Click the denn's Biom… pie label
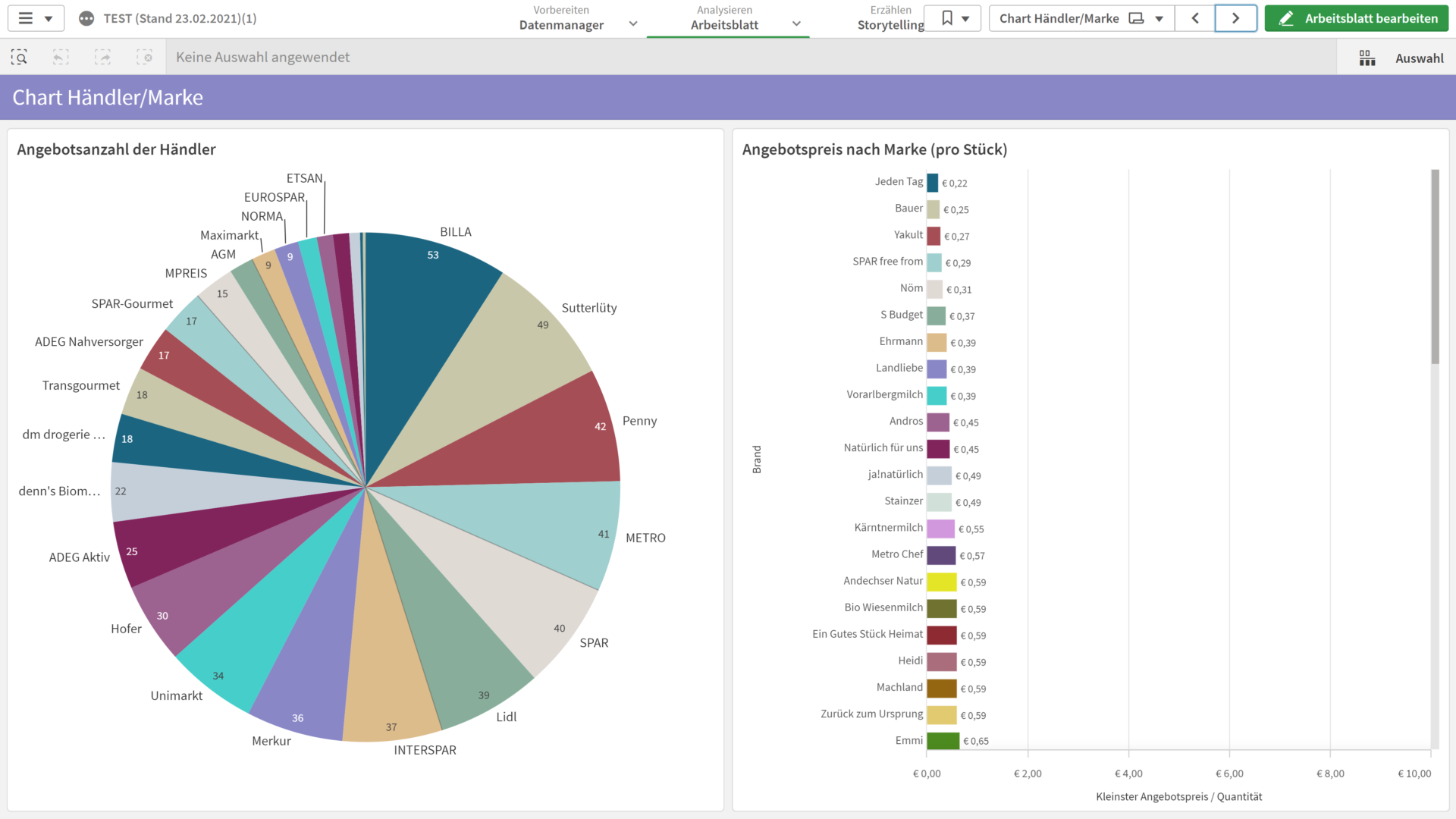Viewport: 1456px width, 819px height. (x=59, y=491)
